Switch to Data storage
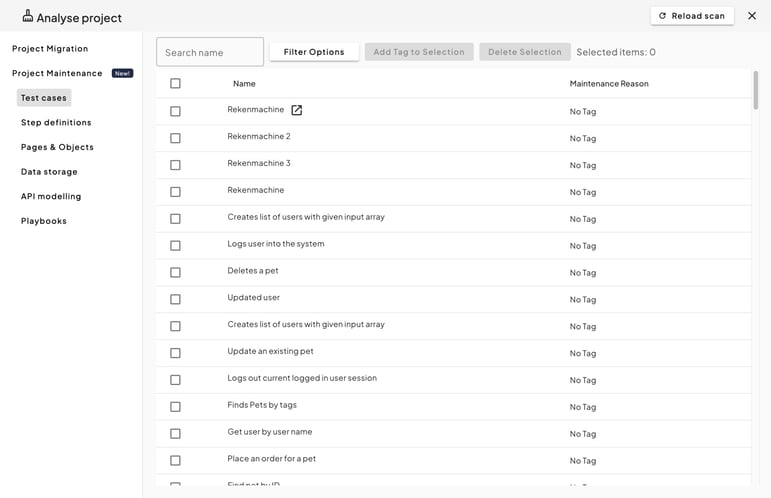This screenshot has height=498, width=771. (x=49, y=172)
